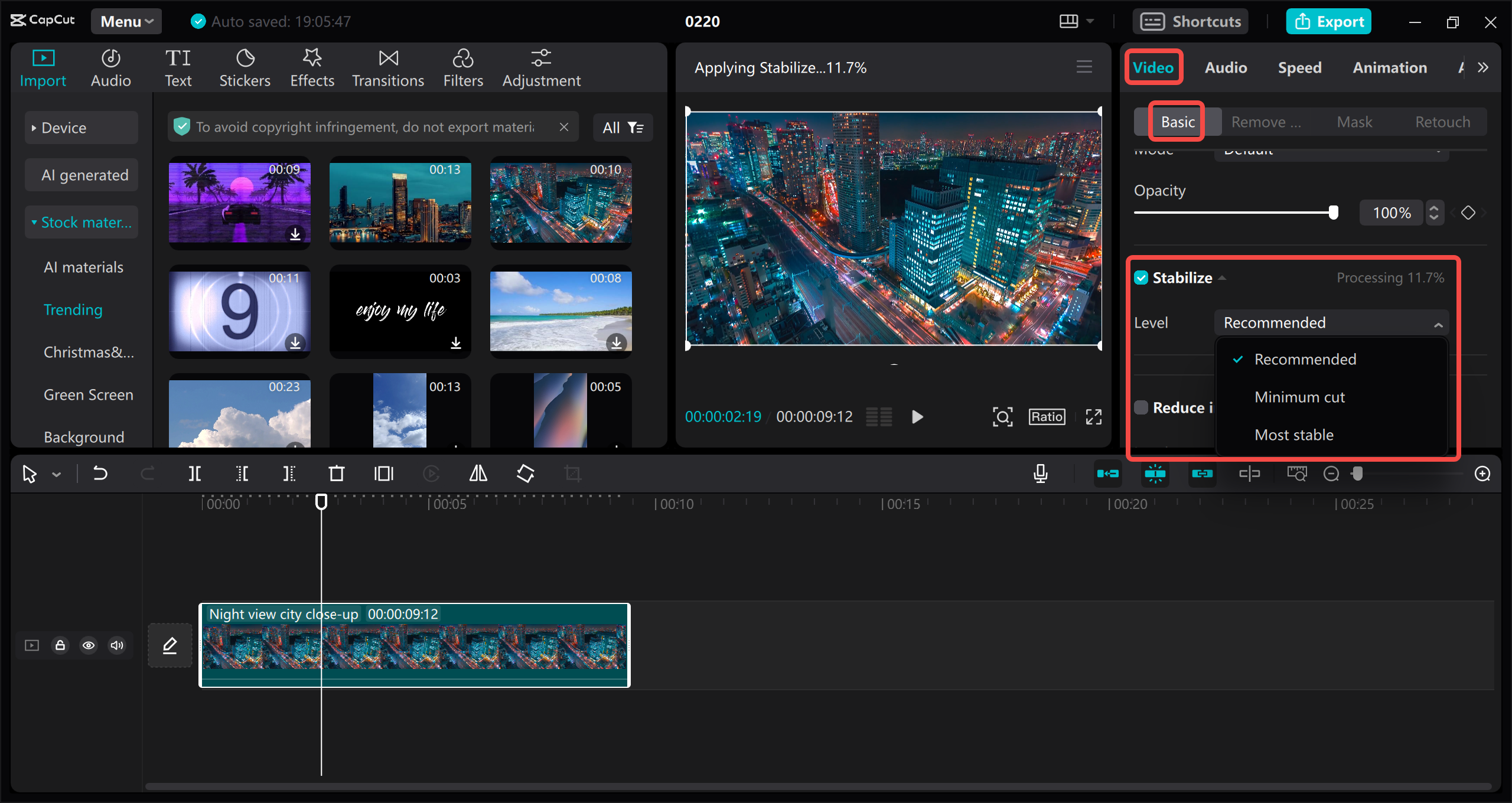This screenshot has width=1512, height=803.
Task: Toggle visibility of the video track
Action: coord(89,645)
